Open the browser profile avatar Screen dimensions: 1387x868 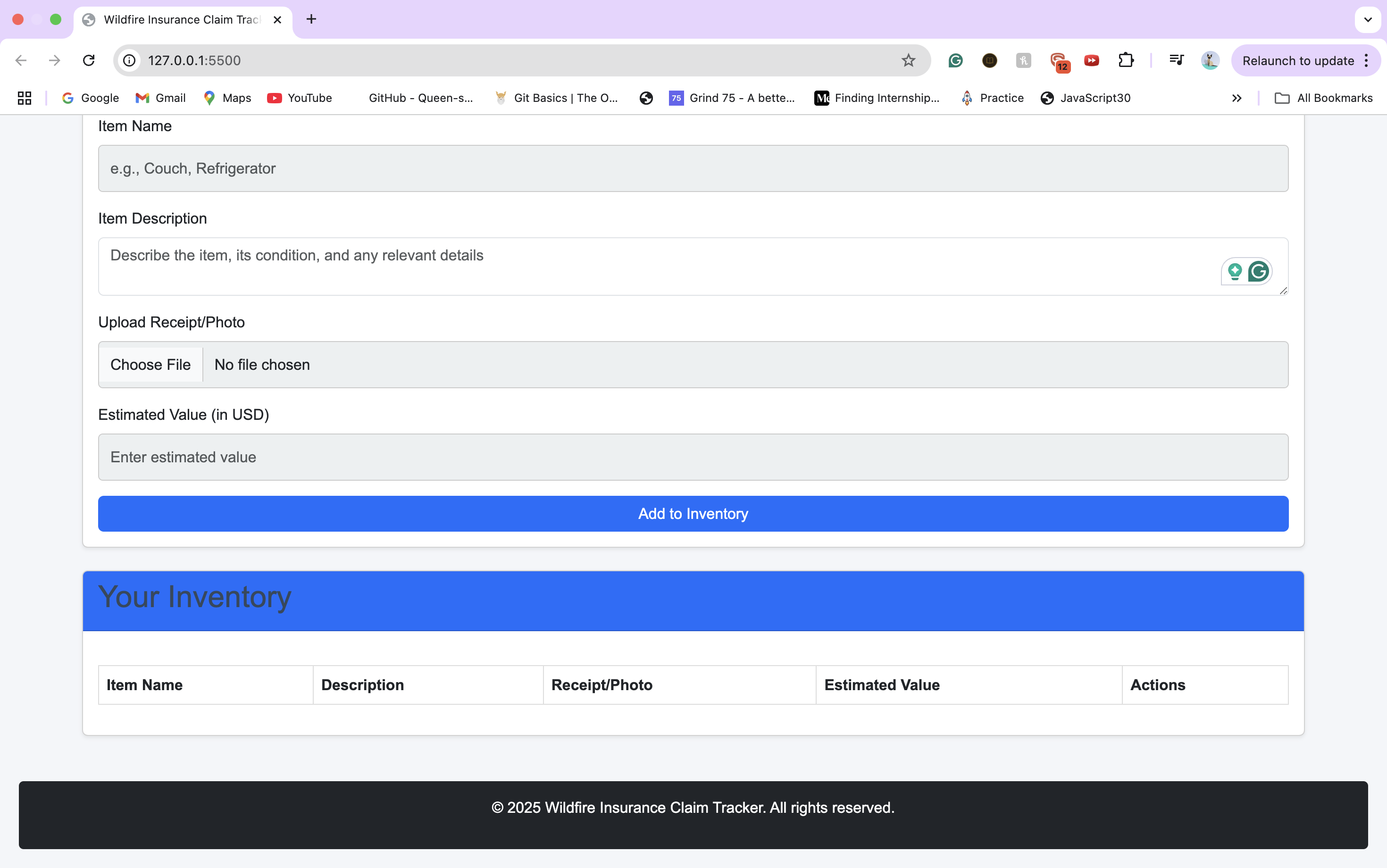[x=1210, y=60]
